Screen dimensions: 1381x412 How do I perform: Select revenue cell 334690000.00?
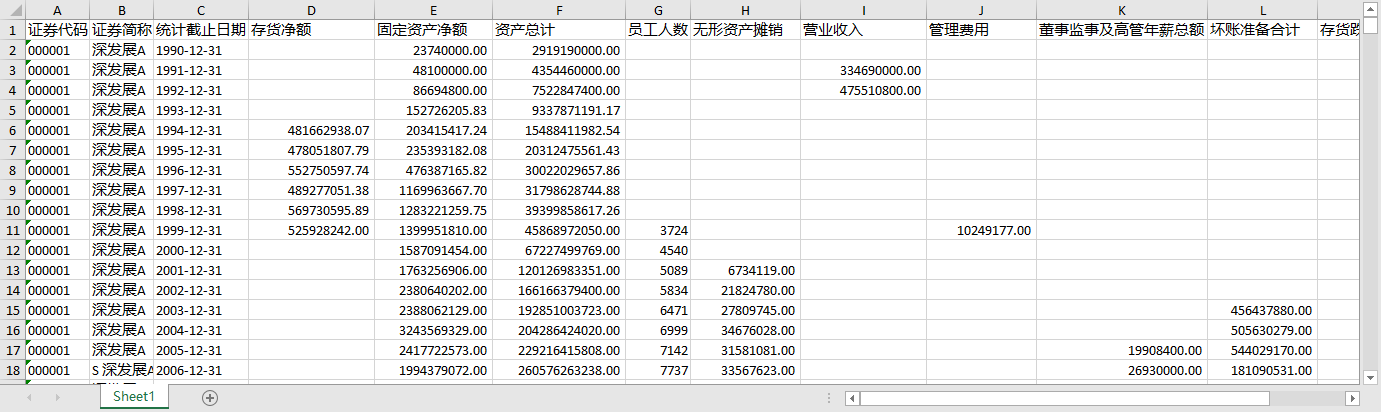tap(863, 70)
